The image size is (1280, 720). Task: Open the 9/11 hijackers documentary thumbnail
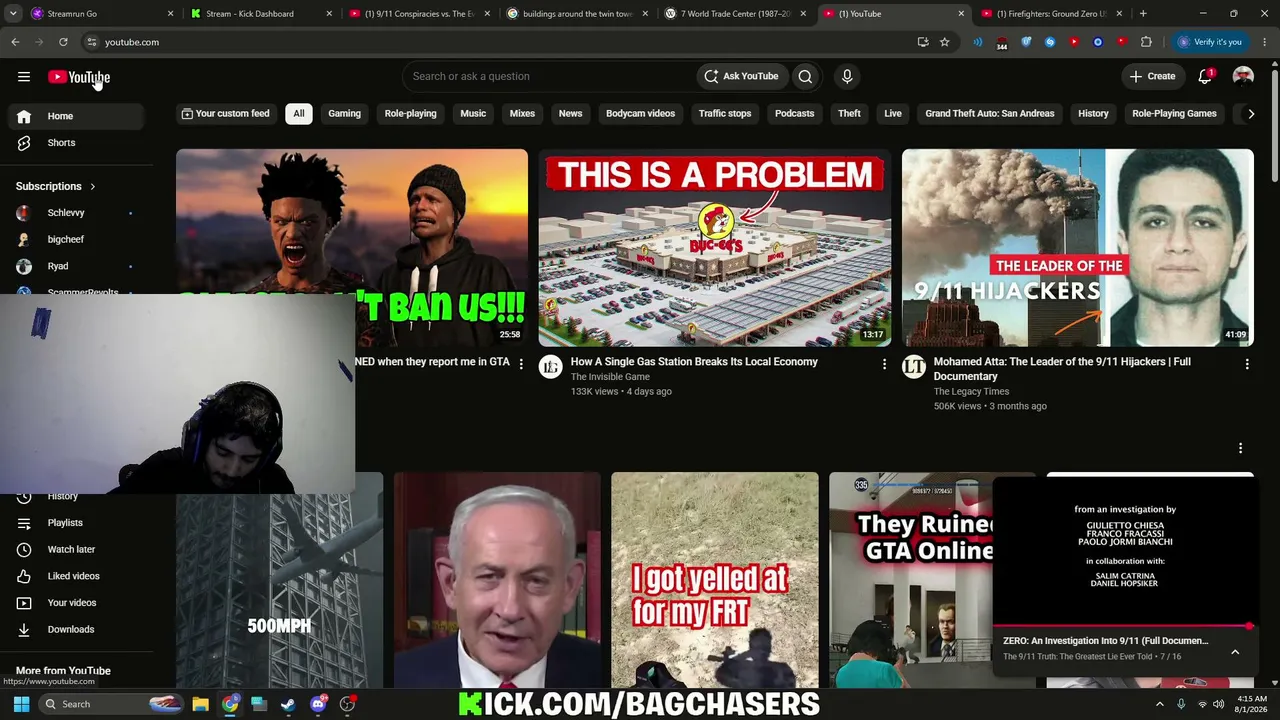click(x=1078, y=248)
